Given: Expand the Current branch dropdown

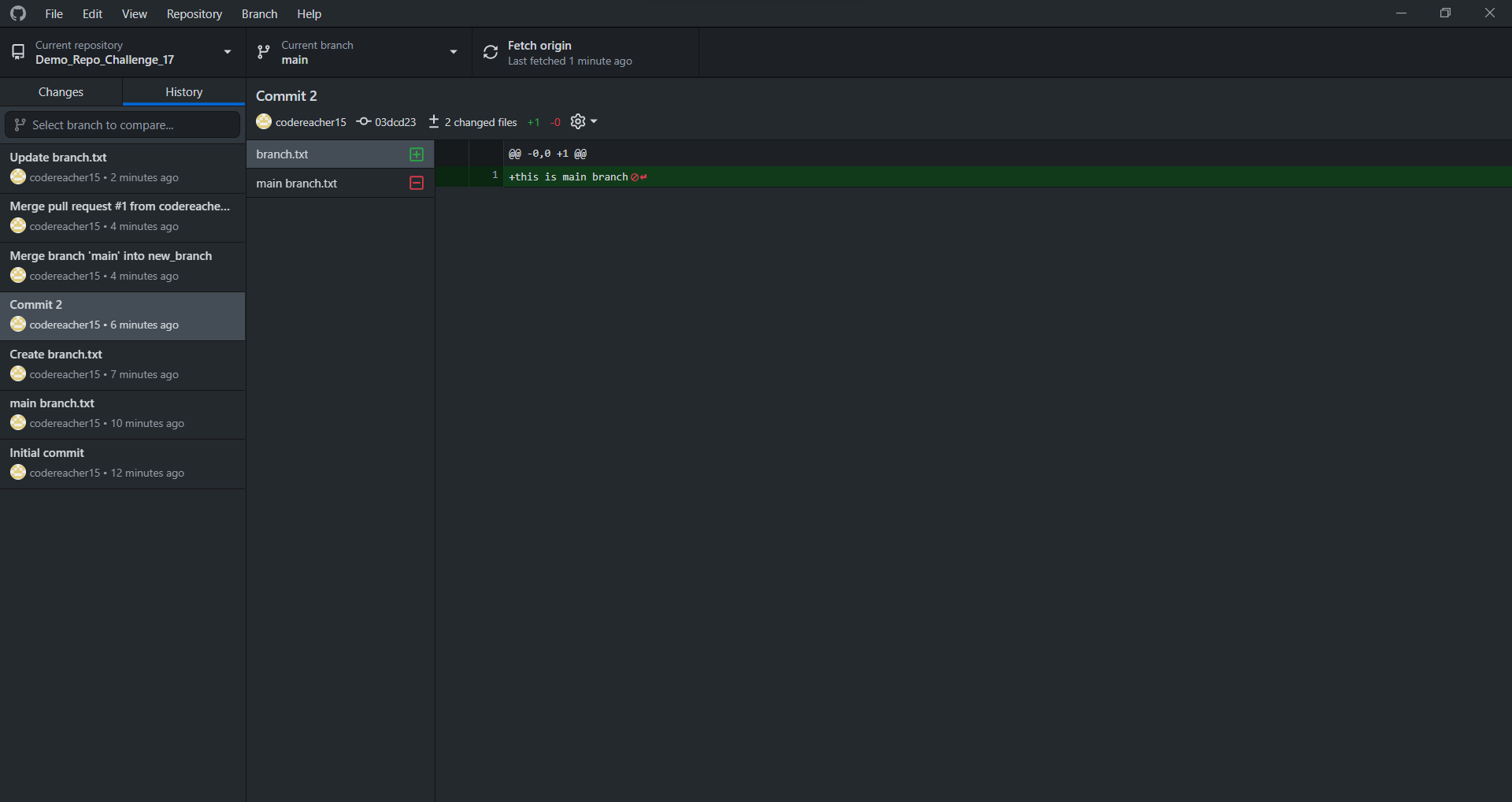Looking at the screenshot, I should coord(453,52).
